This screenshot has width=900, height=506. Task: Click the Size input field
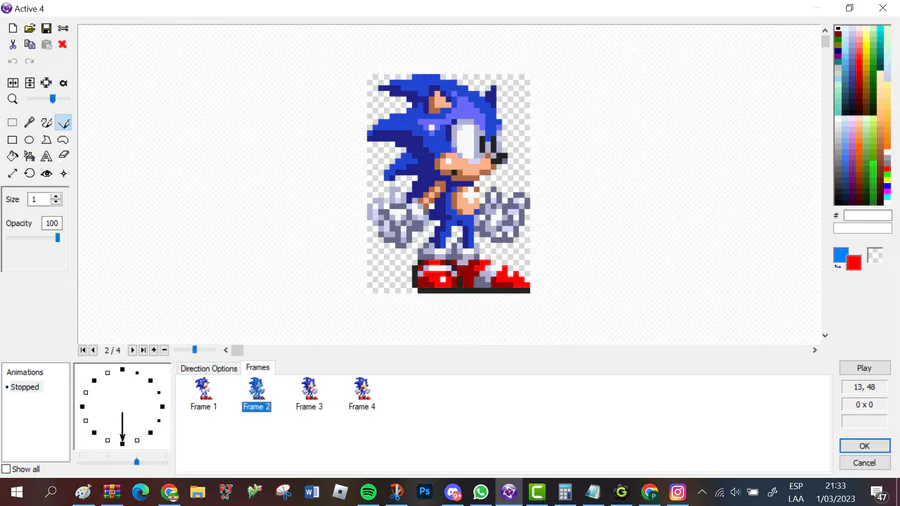pyautogui.click(x=40, y=199)
